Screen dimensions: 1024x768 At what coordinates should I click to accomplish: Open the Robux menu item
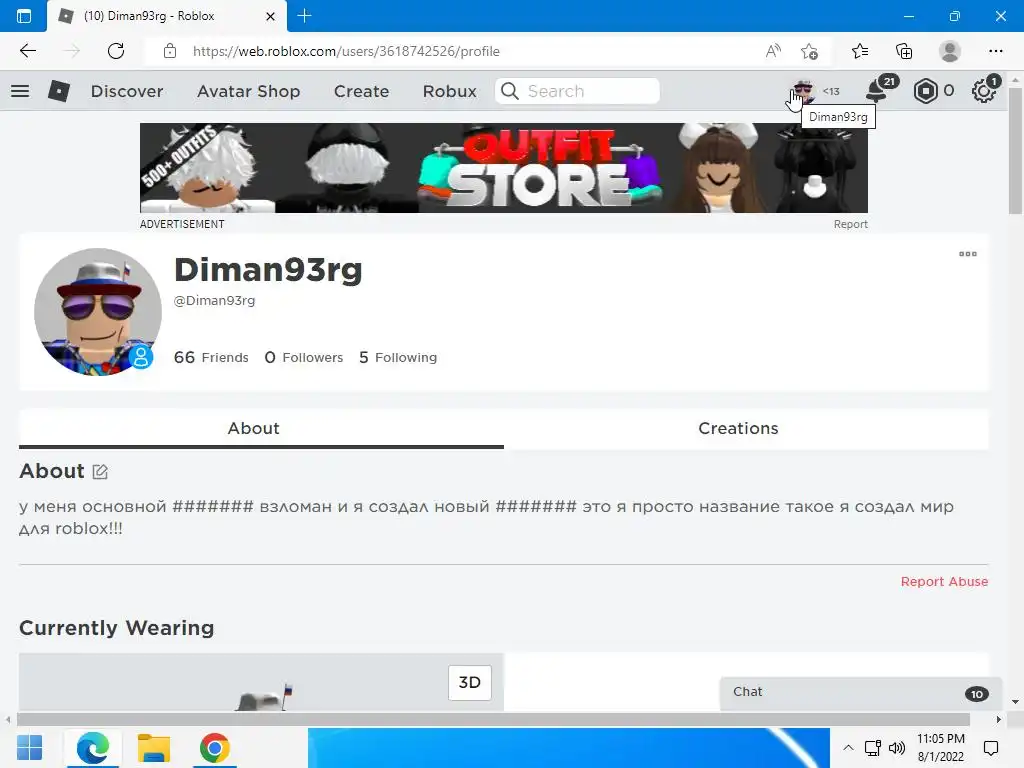coord(449,91)
